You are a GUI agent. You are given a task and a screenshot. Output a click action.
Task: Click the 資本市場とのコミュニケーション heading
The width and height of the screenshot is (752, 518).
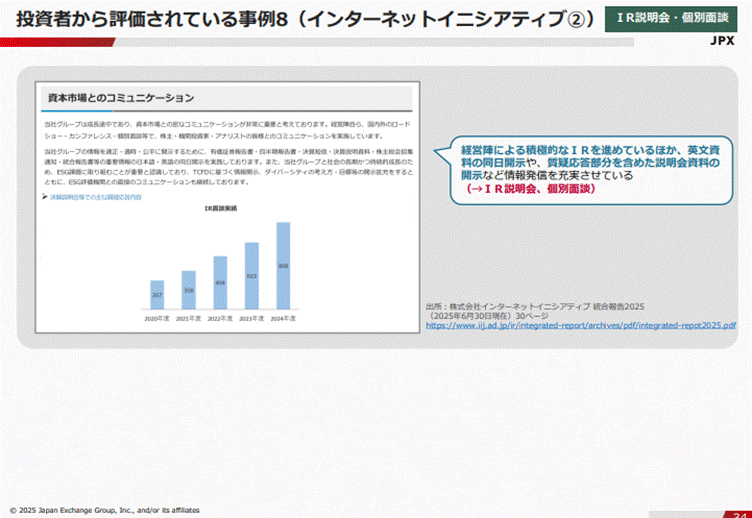tap(121, 98)
